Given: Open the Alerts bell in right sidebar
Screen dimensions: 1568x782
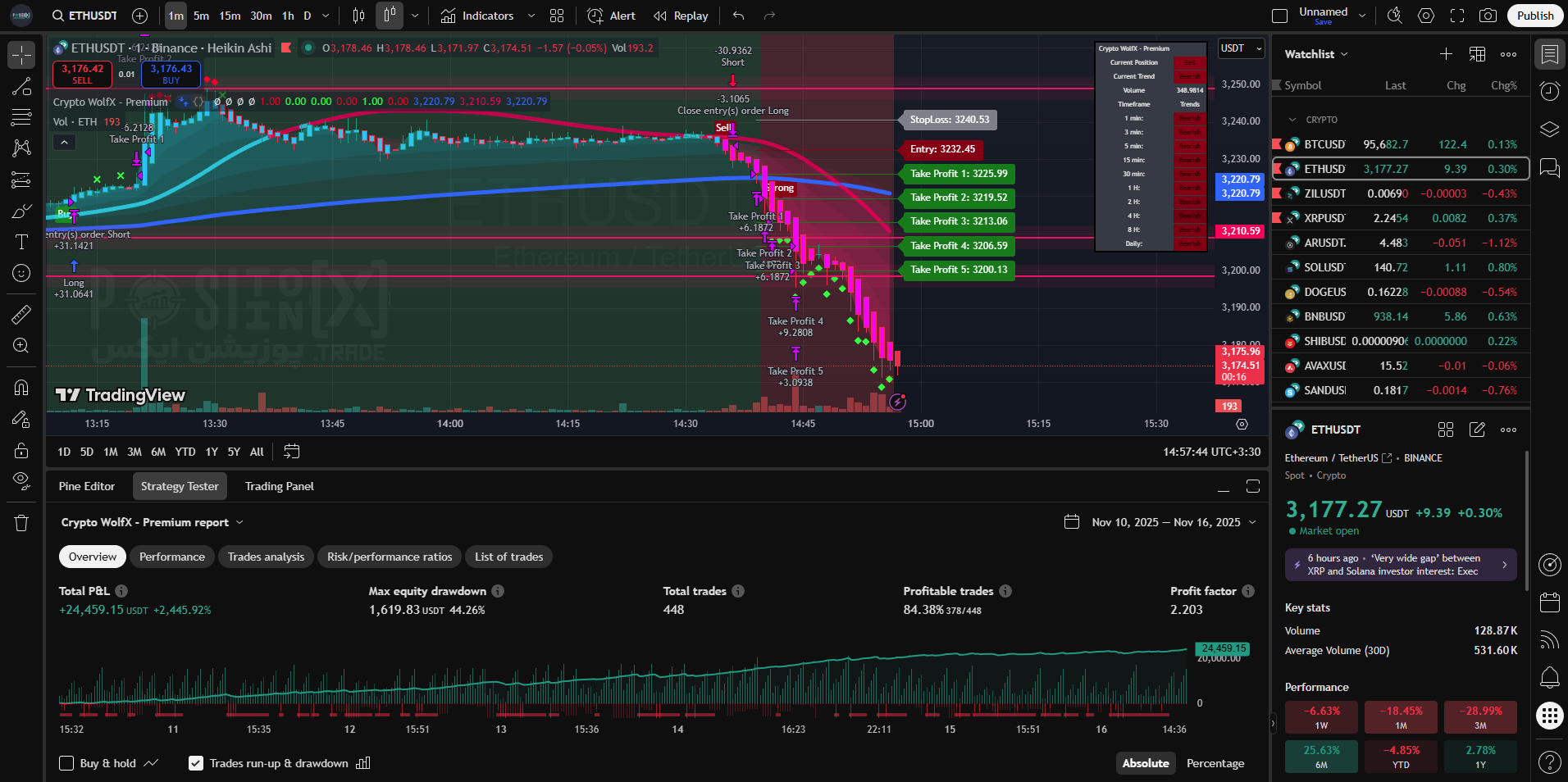Looking at the screenshot, I should (1549, 677).
